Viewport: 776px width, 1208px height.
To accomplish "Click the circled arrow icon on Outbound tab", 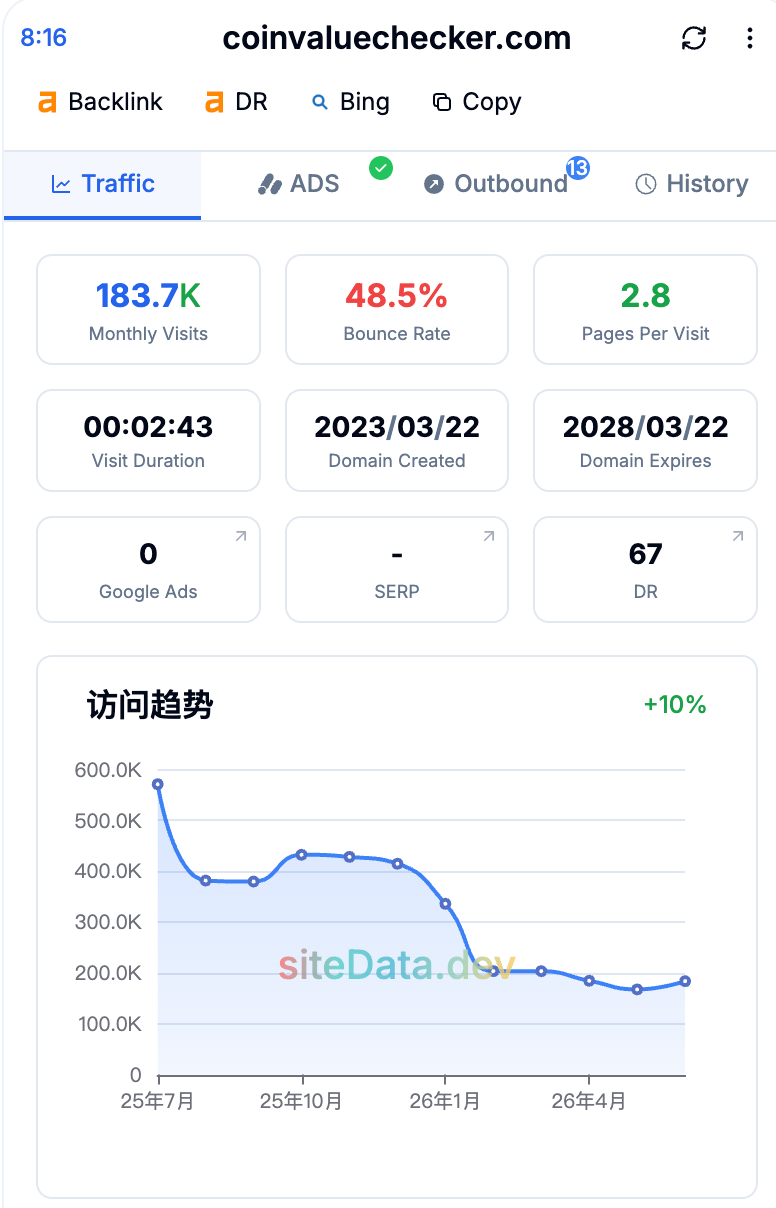I will pos(433,184).
